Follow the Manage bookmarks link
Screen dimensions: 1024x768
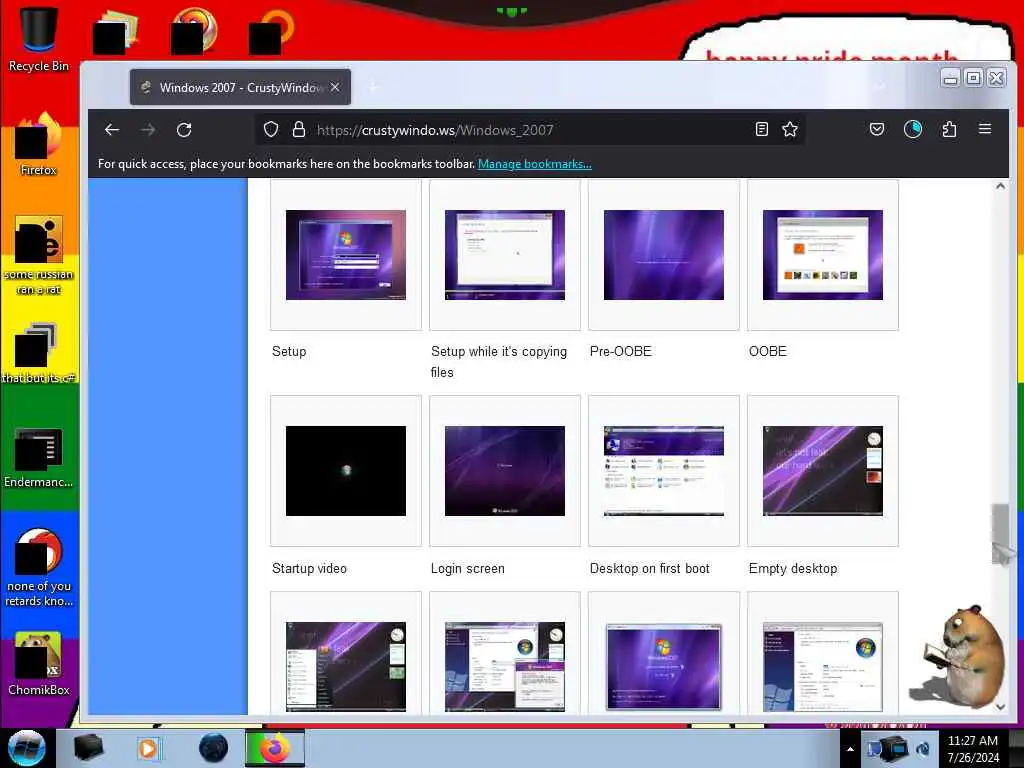coord(535,164)
